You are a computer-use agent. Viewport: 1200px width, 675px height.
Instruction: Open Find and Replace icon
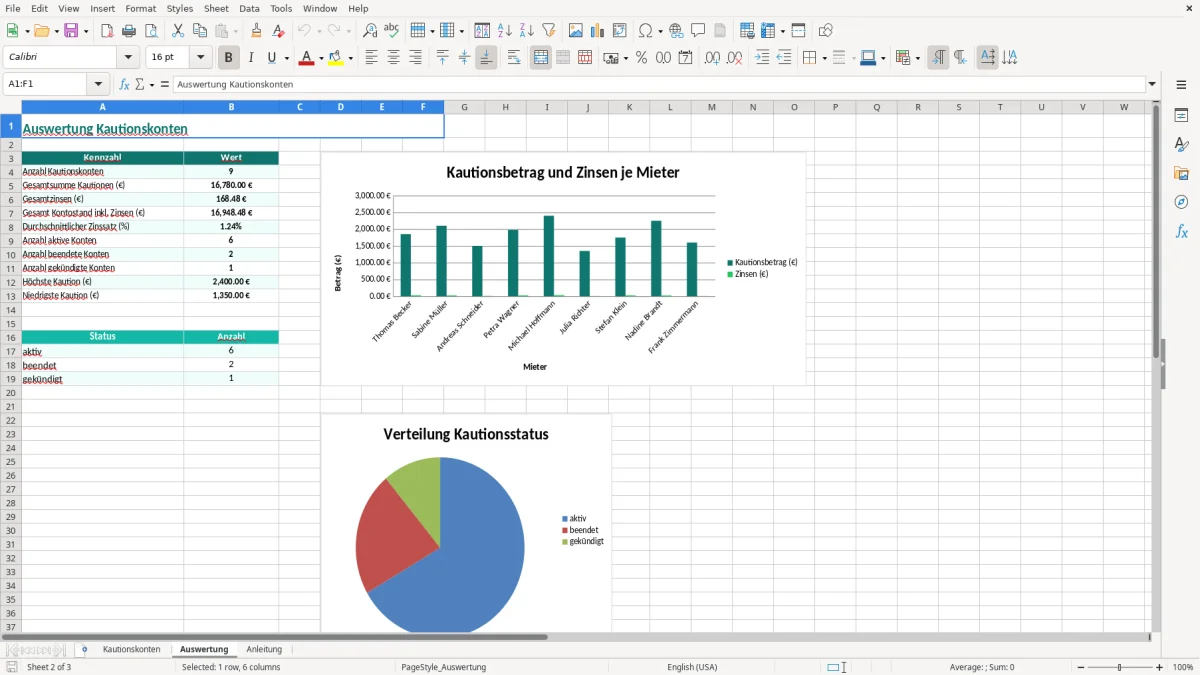(x=370, y=31)
